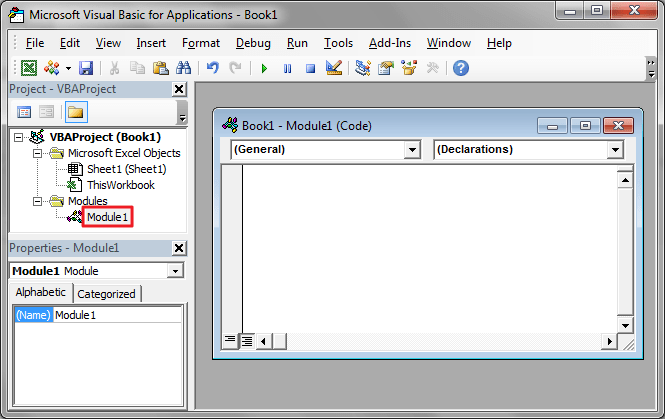Click the Reset stop icon
The width and height of the screenshot is (665, 419).
click(x=310, y=68)
